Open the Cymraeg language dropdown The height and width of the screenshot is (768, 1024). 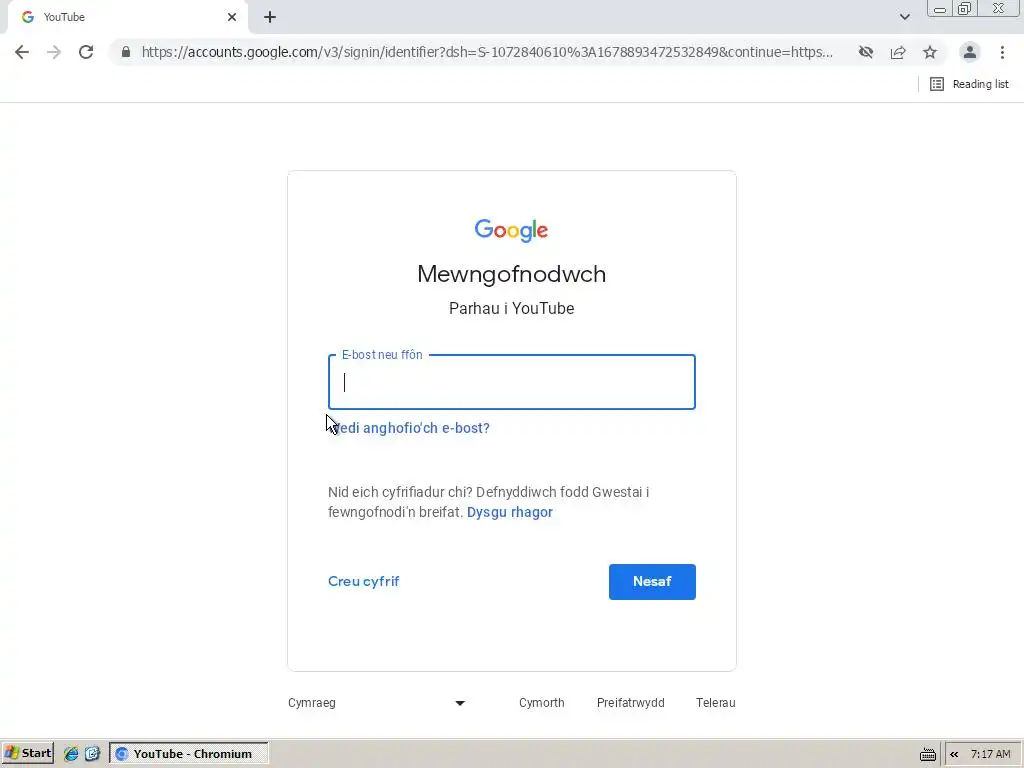click(x=377, y=703)
